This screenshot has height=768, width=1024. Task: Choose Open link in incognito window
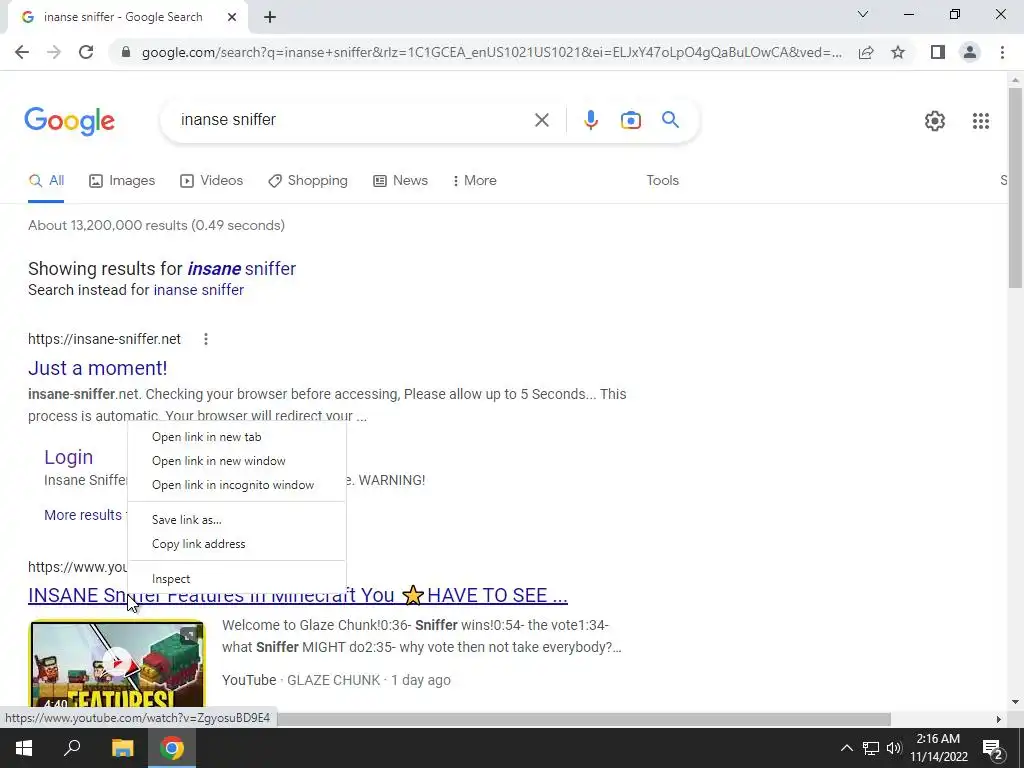(x=237, y=485)
